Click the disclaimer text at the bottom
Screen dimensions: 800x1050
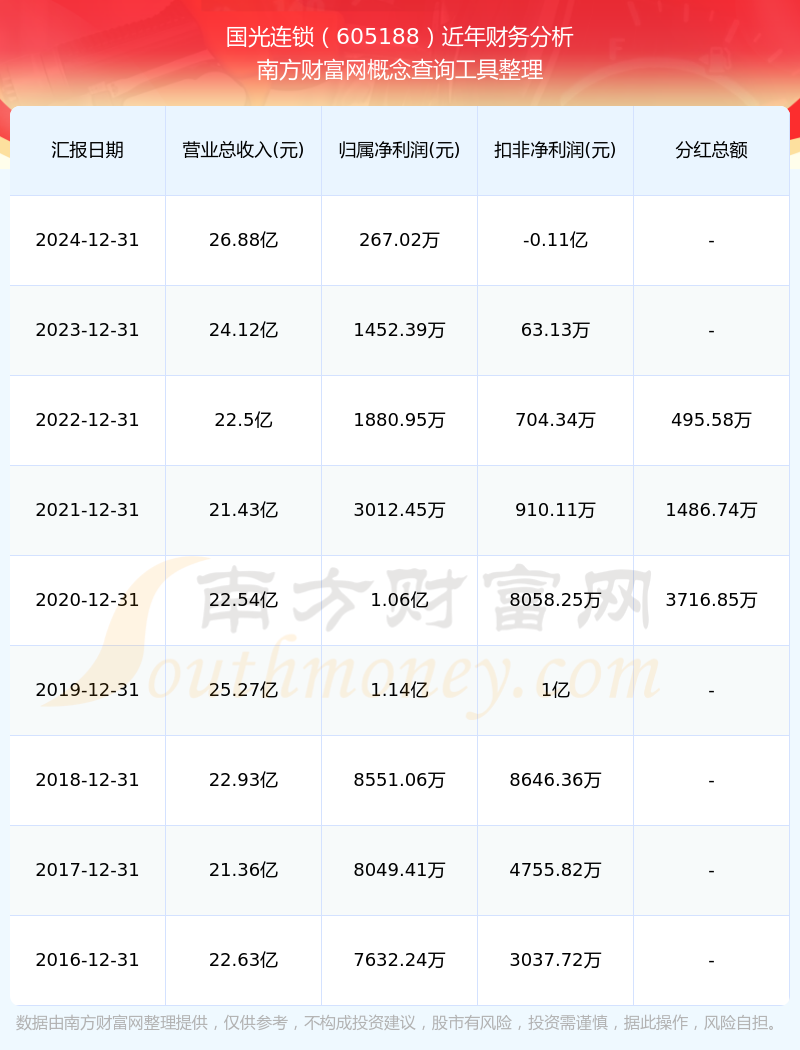pyautogui.click(x=400, y=1023)
